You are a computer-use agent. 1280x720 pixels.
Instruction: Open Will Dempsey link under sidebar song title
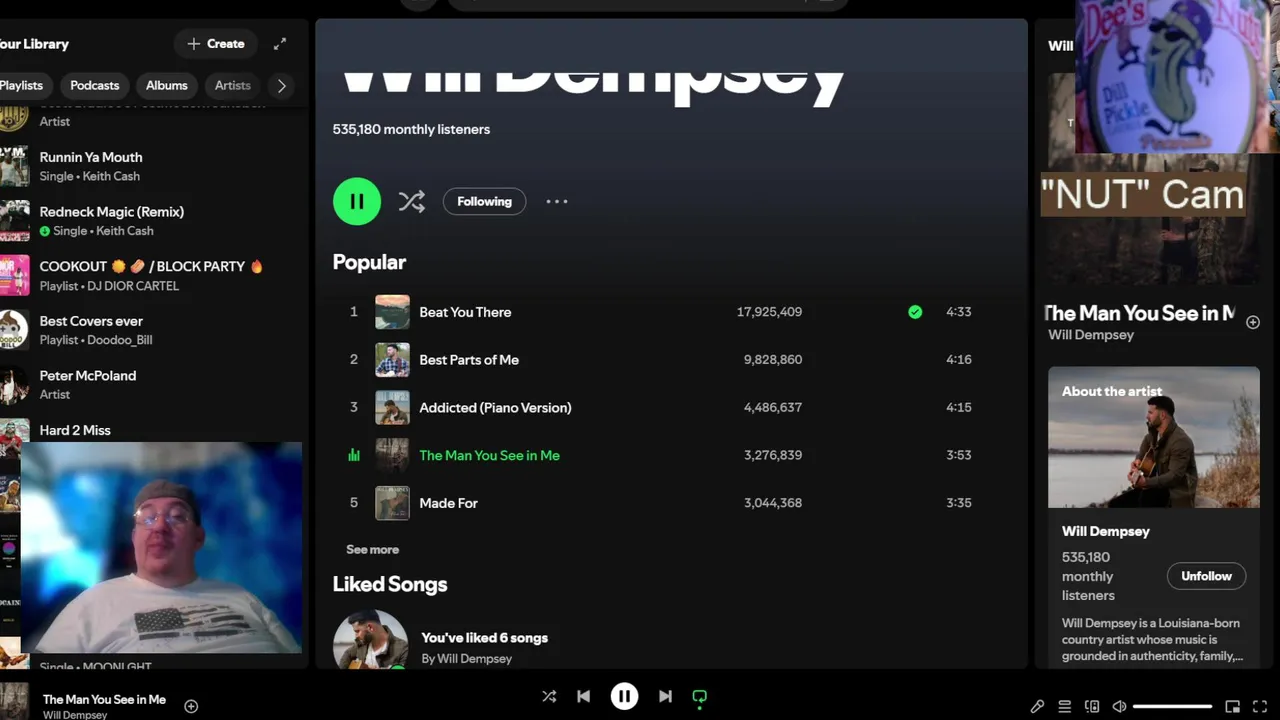pos(1091,335)
